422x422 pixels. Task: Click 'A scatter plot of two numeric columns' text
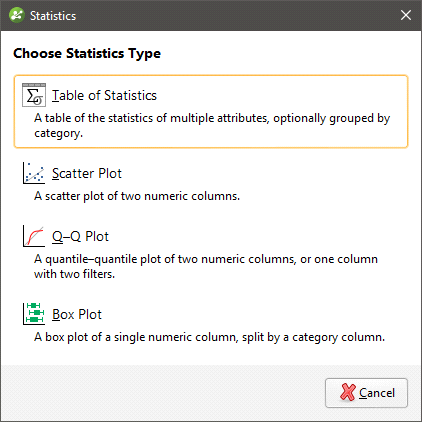coord(137,196)
